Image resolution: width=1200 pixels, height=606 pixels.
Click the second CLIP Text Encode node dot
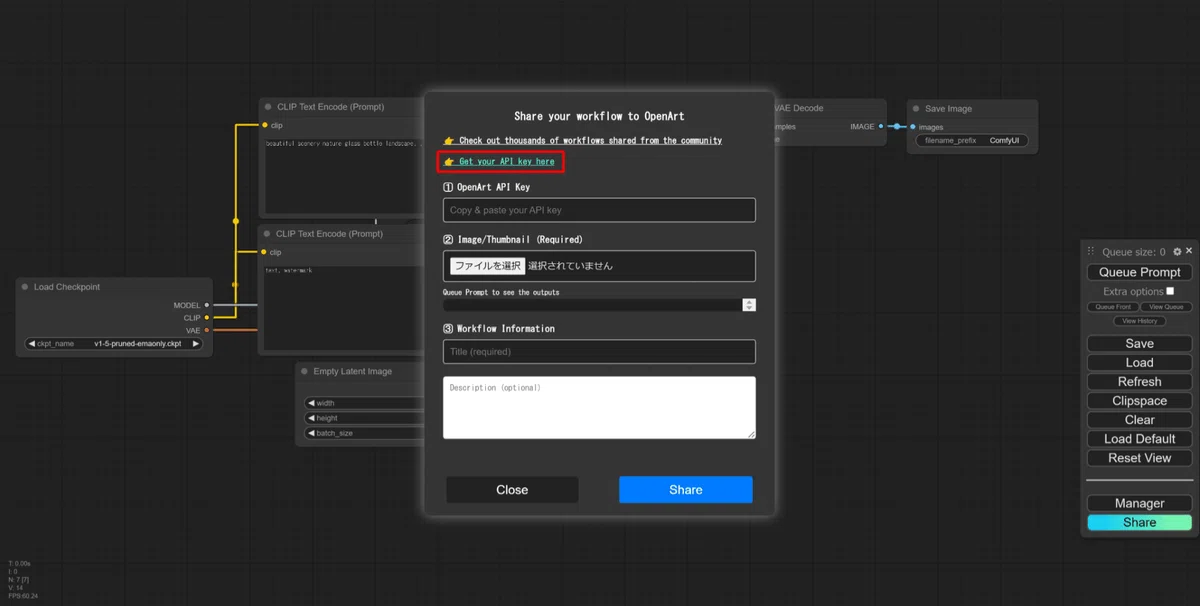pyautogui.click(x=268, y=234)
